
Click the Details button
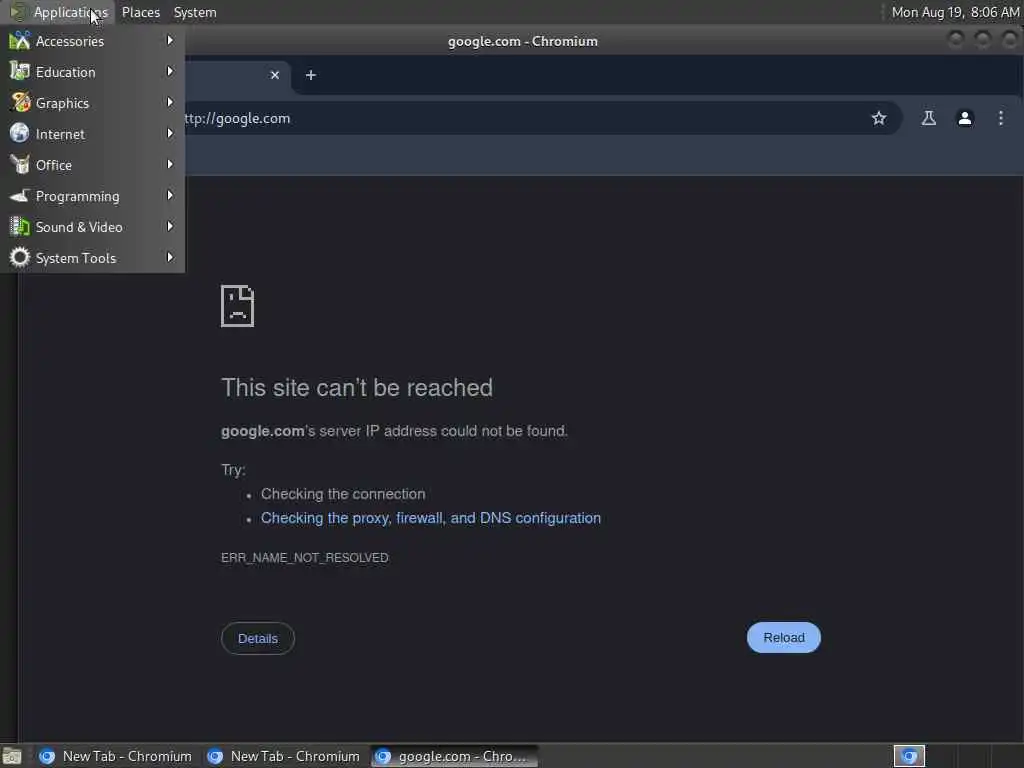[258, 638]
